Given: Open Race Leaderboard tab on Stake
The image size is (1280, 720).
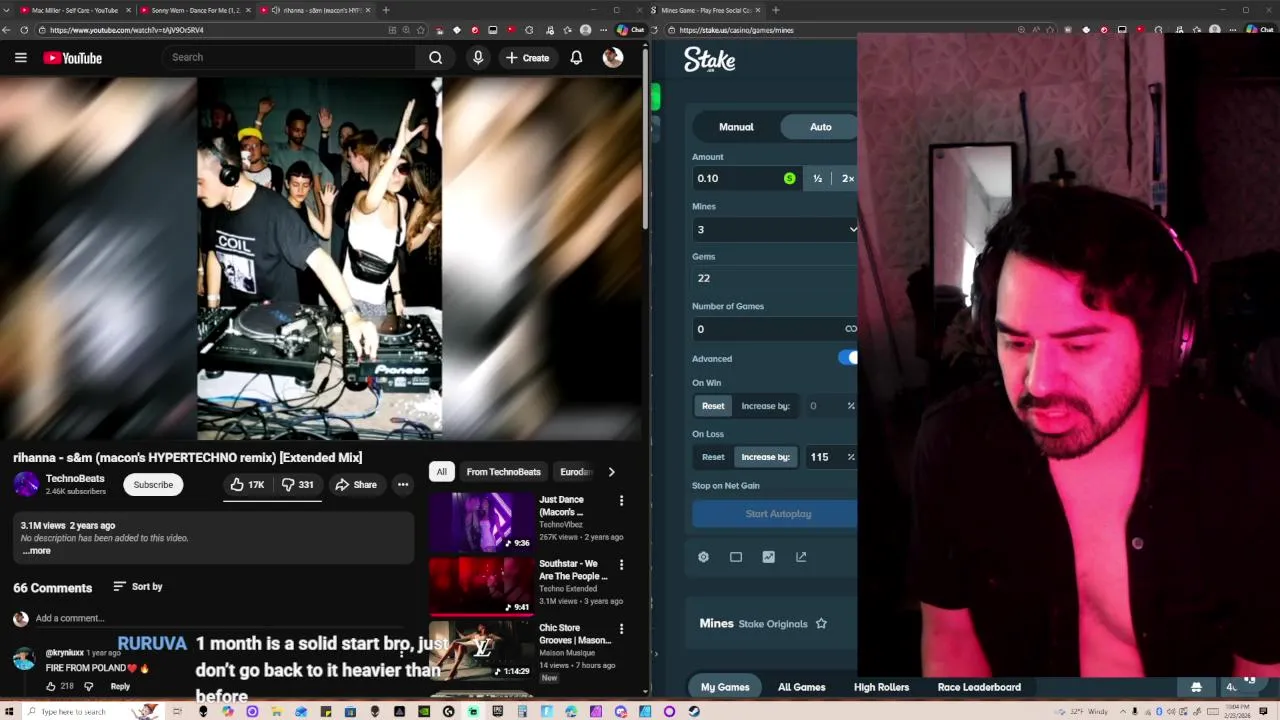Looking at the screenshot, I should pos(979,687).
